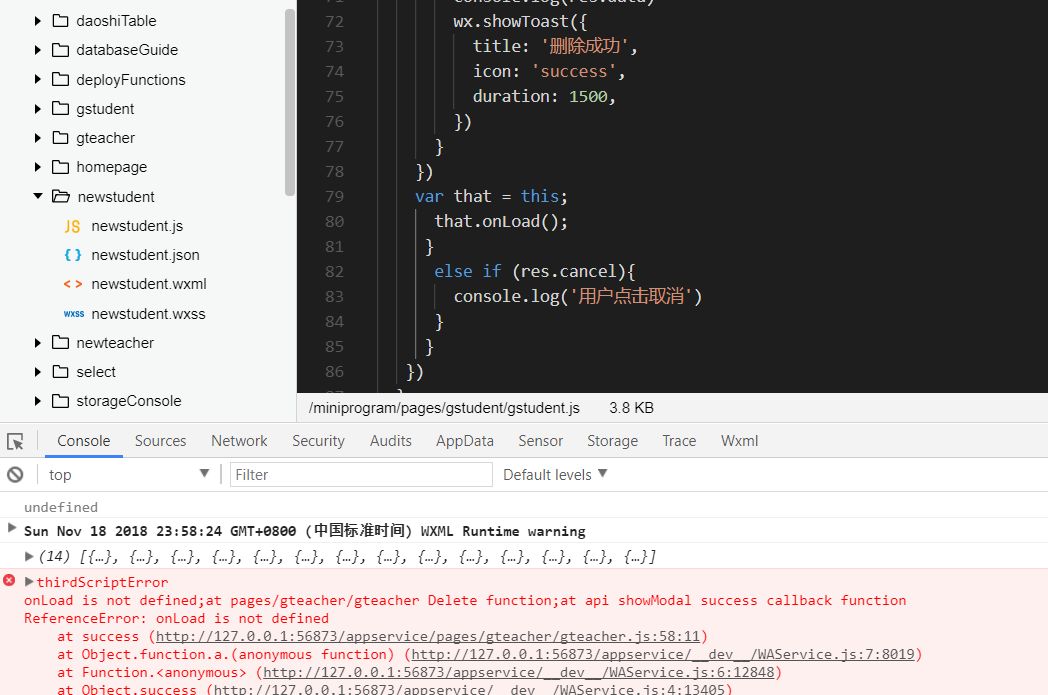The image size is (1048, 695).
Task: Click the console Filter input field
Action: coord(361,474)
